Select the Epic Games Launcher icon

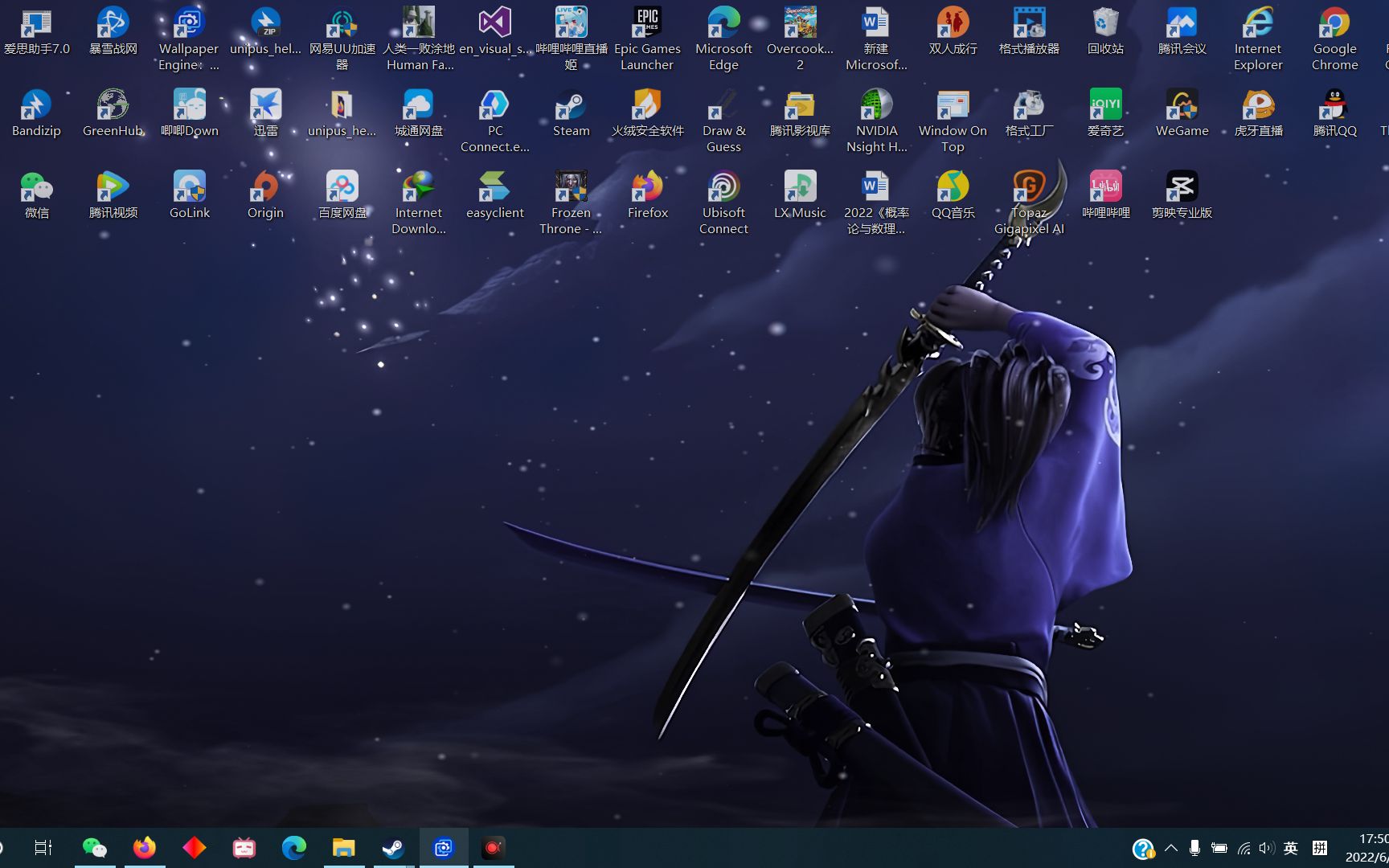point(647,40)
